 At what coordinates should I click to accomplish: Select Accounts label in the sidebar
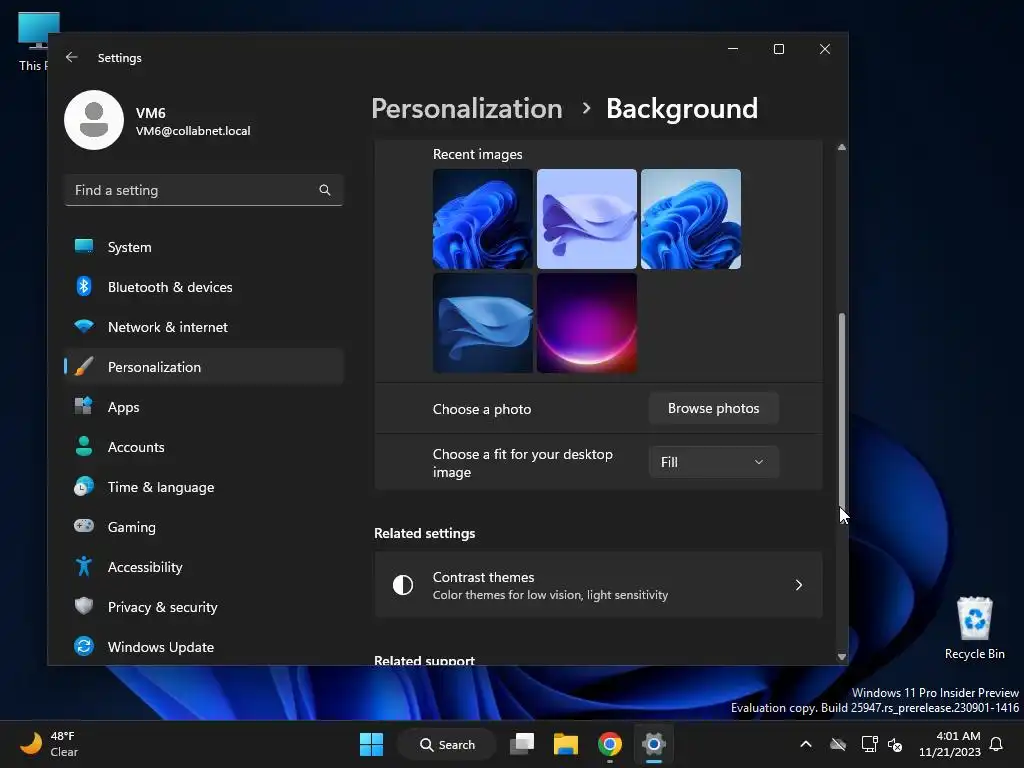click(x=136, y=447)
